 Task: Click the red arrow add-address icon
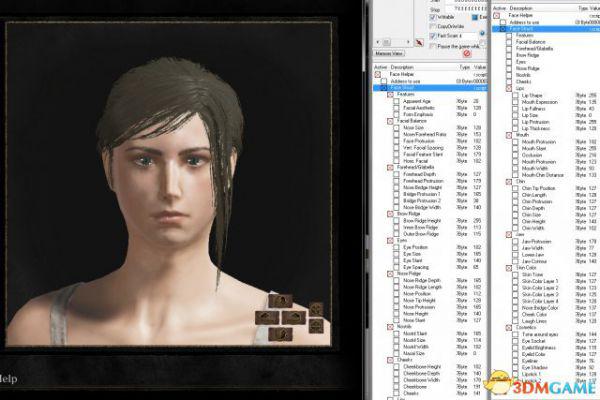click(x=419, y=42)
